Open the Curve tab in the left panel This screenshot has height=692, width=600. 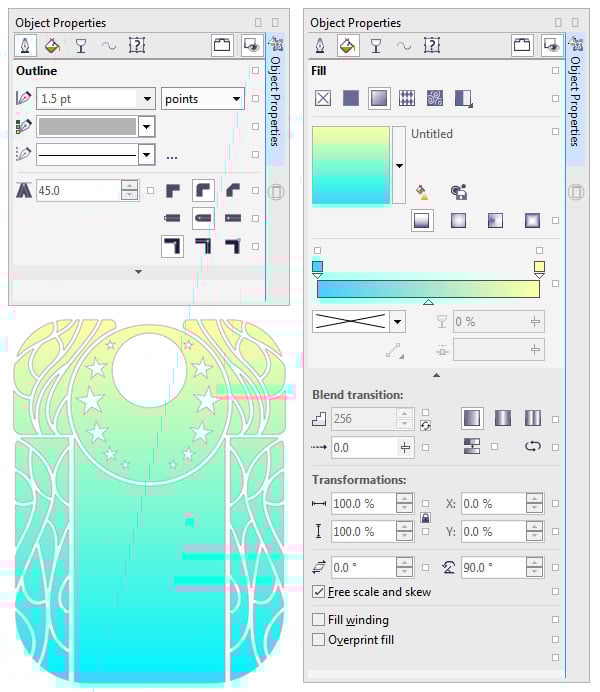[x=109, y=45]
